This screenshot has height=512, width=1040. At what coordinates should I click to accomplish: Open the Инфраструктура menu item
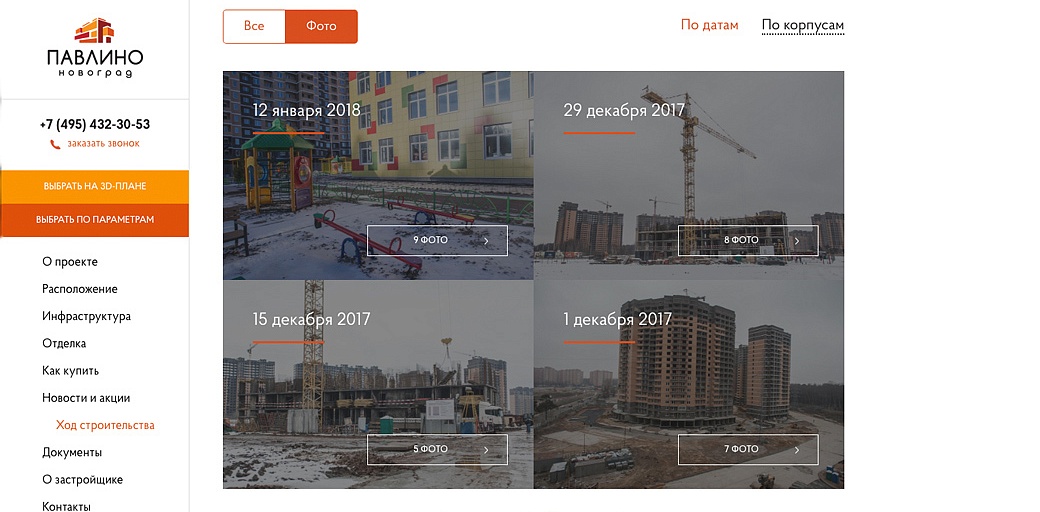(86, 316)
